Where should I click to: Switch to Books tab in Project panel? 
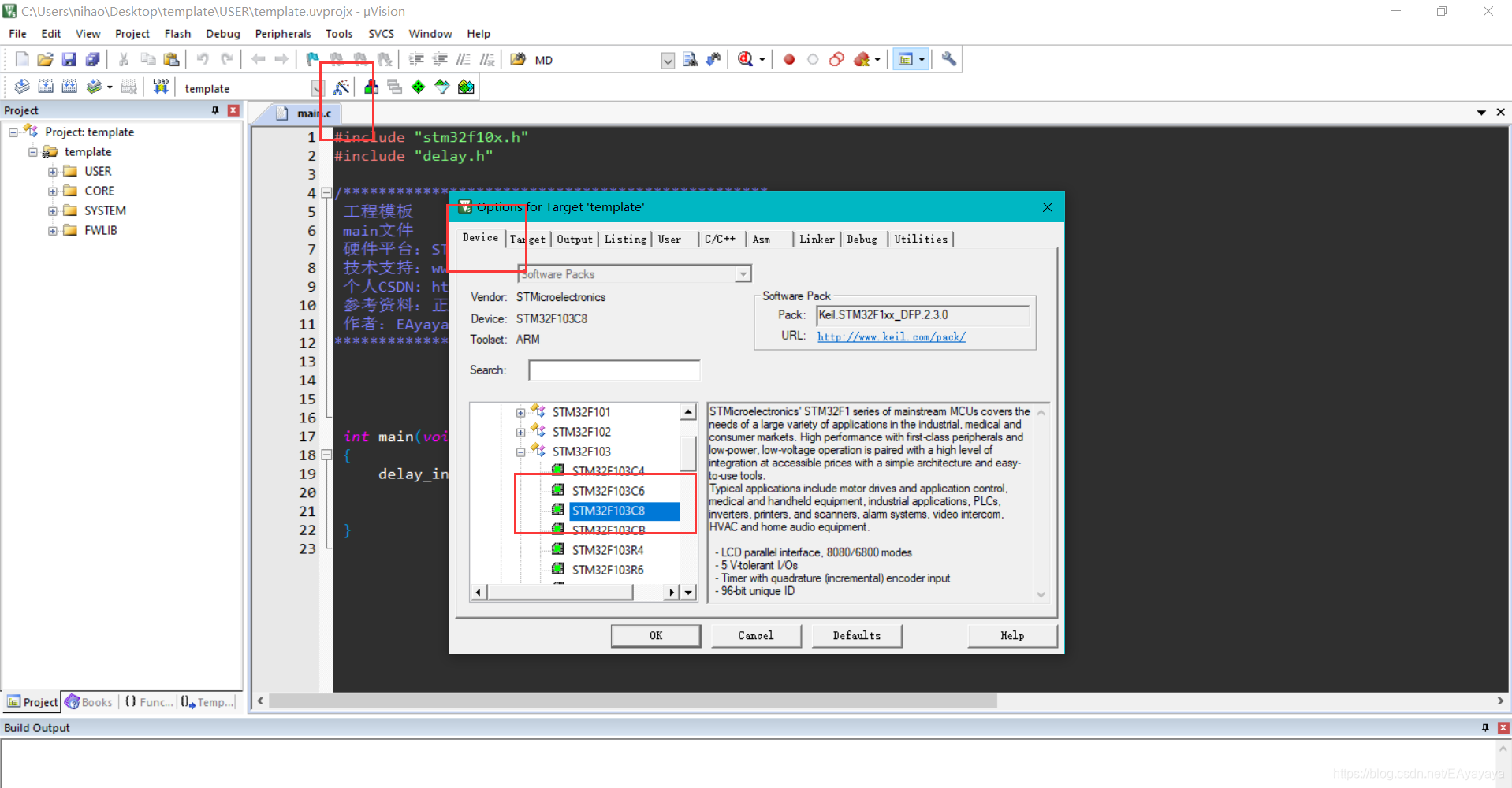coord(90,702)
